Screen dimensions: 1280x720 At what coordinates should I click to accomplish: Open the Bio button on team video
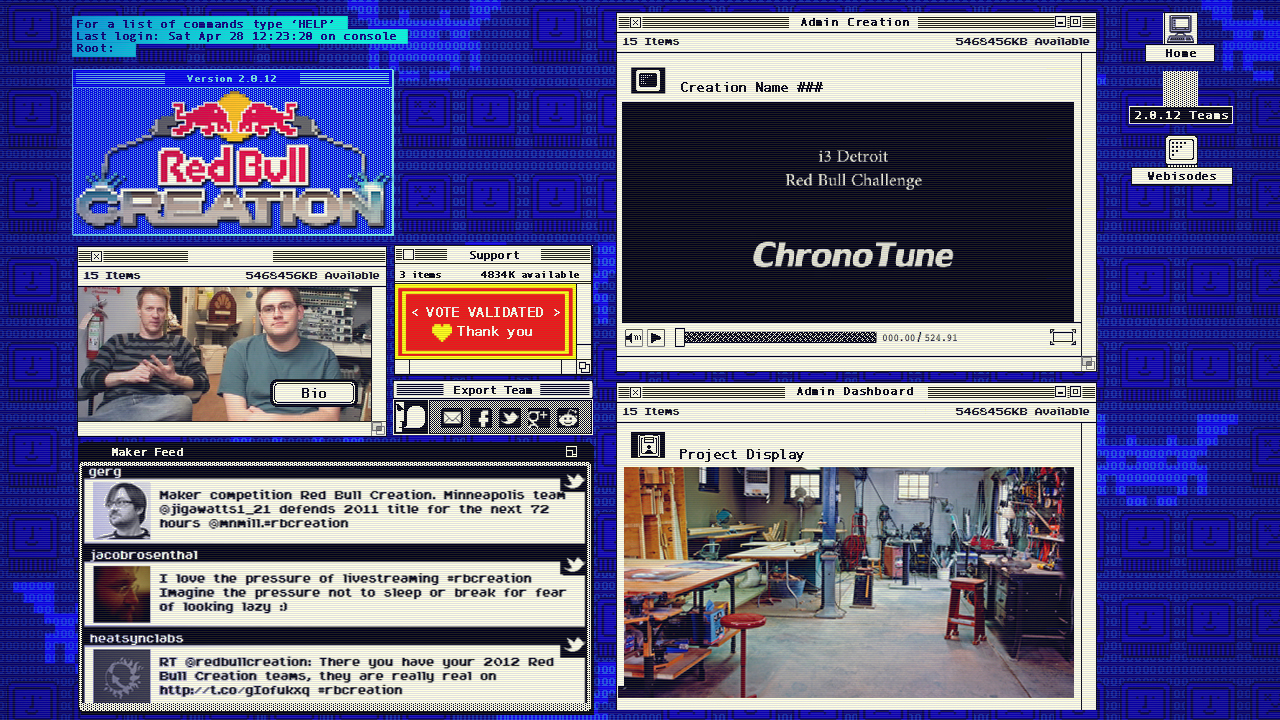coord(314,393)
